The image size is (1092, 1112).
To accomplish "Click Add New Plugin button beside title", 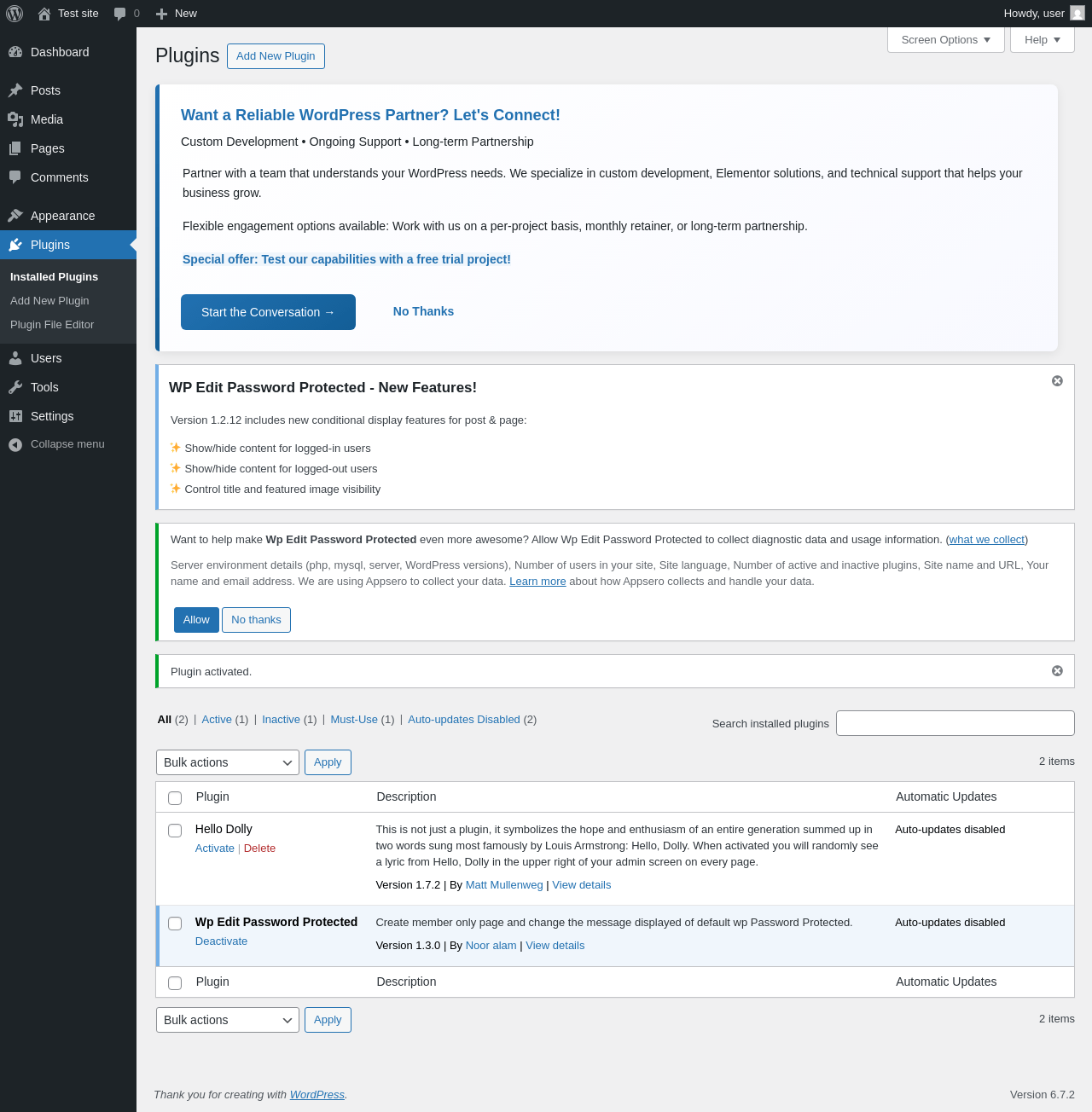I will tap(276, 56).
